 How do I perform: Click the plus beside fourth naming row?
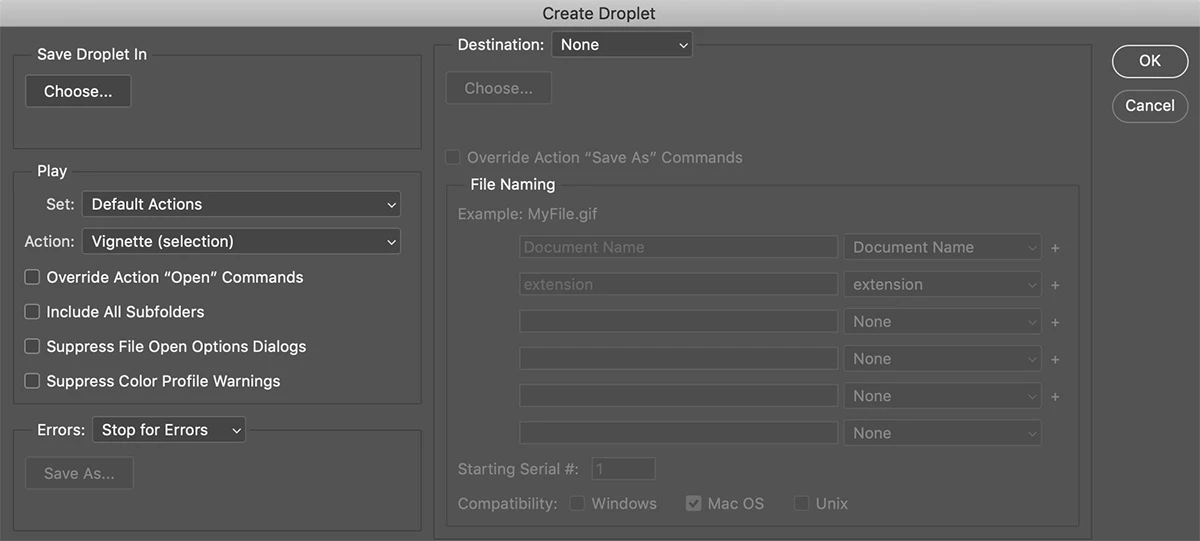pyautogui.click(x=1055, y=360)
